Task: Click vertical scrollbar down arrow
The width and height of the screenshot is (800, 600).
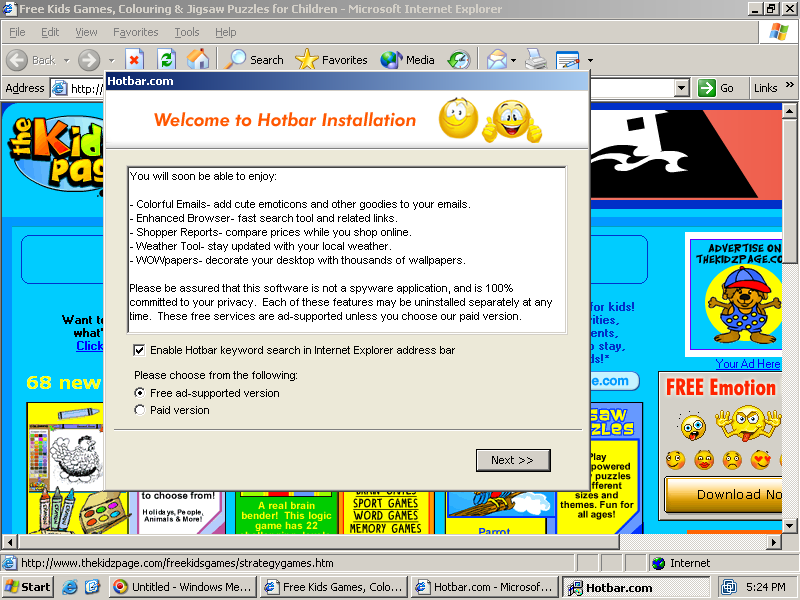Action: 789,526
